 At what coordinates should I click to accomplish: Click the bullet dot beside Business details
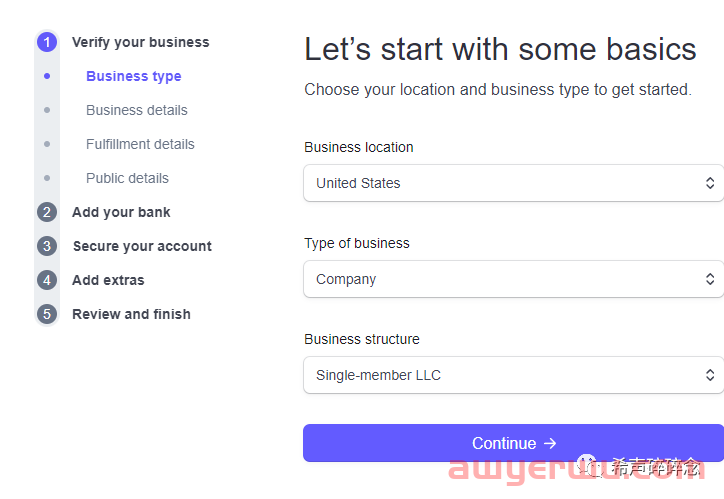pos(47,110)
